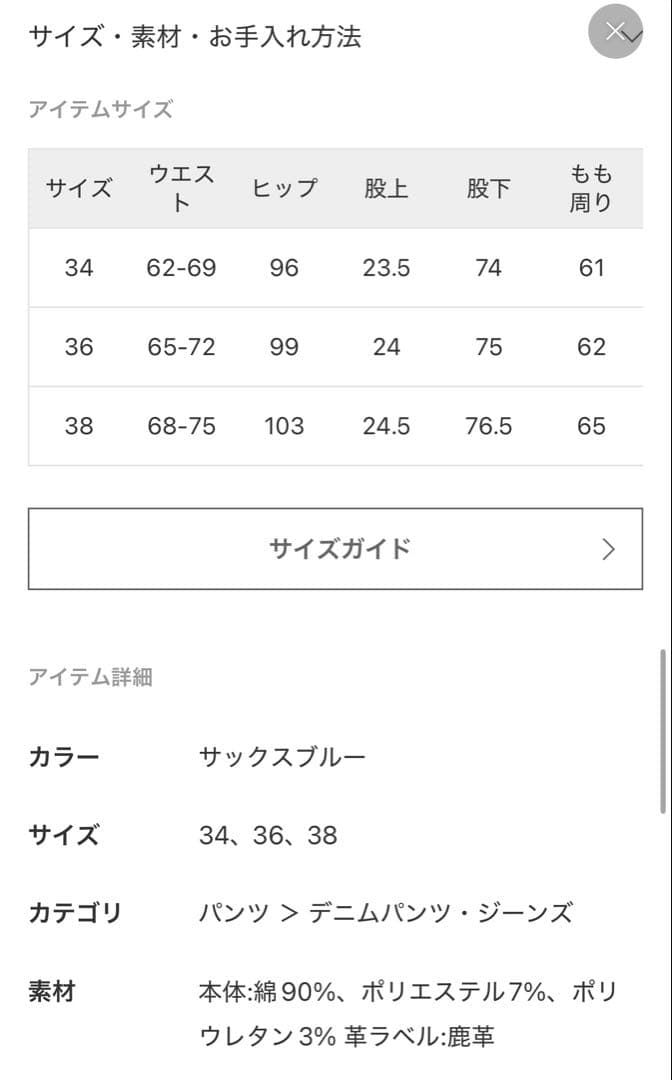
Task: Click the サックスブルー color value
Action: pyautogui.click(x=282, y=756)
